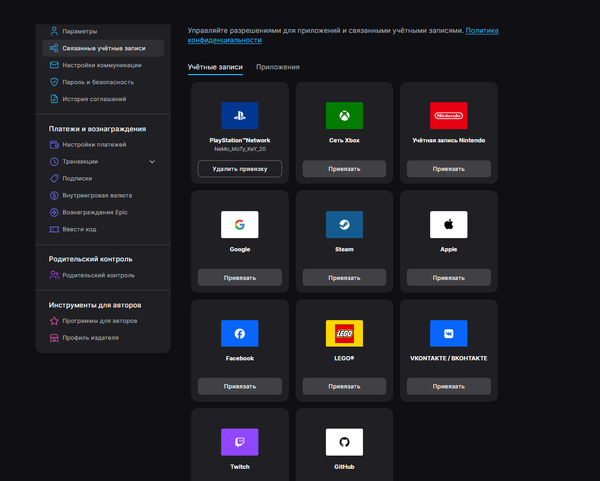The width and height of the screenshot is (600, 481).
Task: Select the Учётные записи tab
Action: click(x=215, y=67)
